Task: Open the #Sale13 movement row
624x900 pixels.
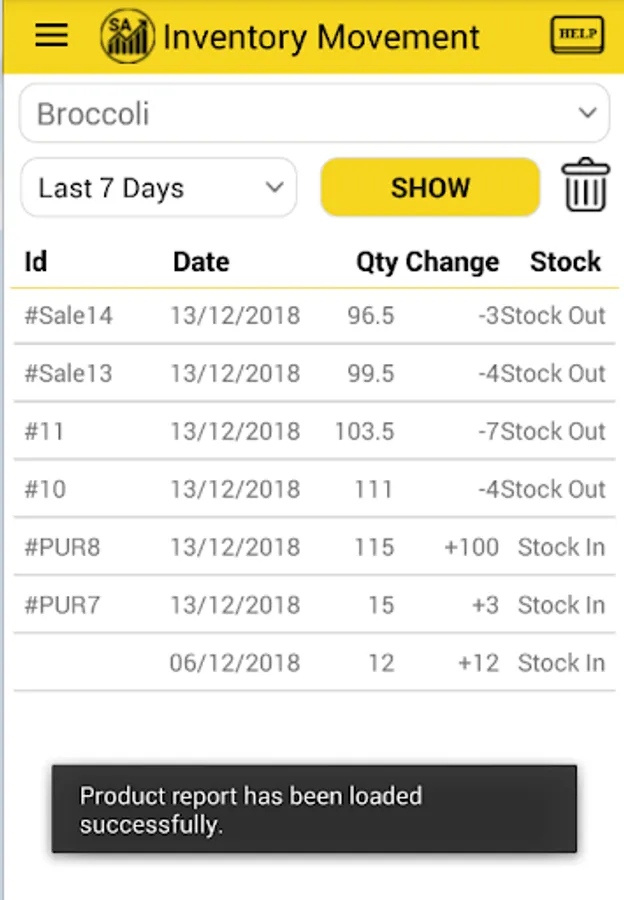Action: click(314, 374)
